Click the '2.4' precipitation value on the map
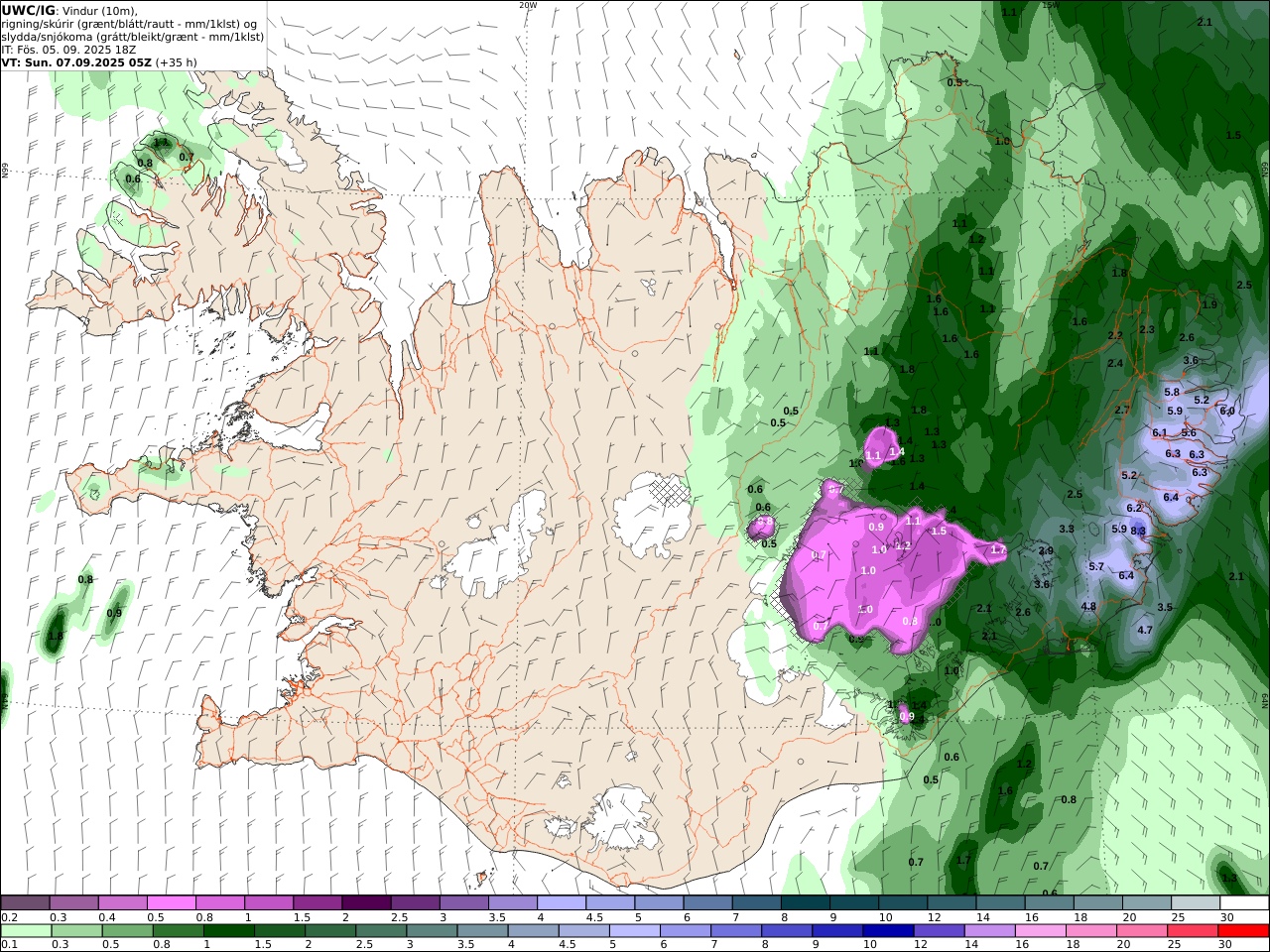 [x=1115, y=364]
